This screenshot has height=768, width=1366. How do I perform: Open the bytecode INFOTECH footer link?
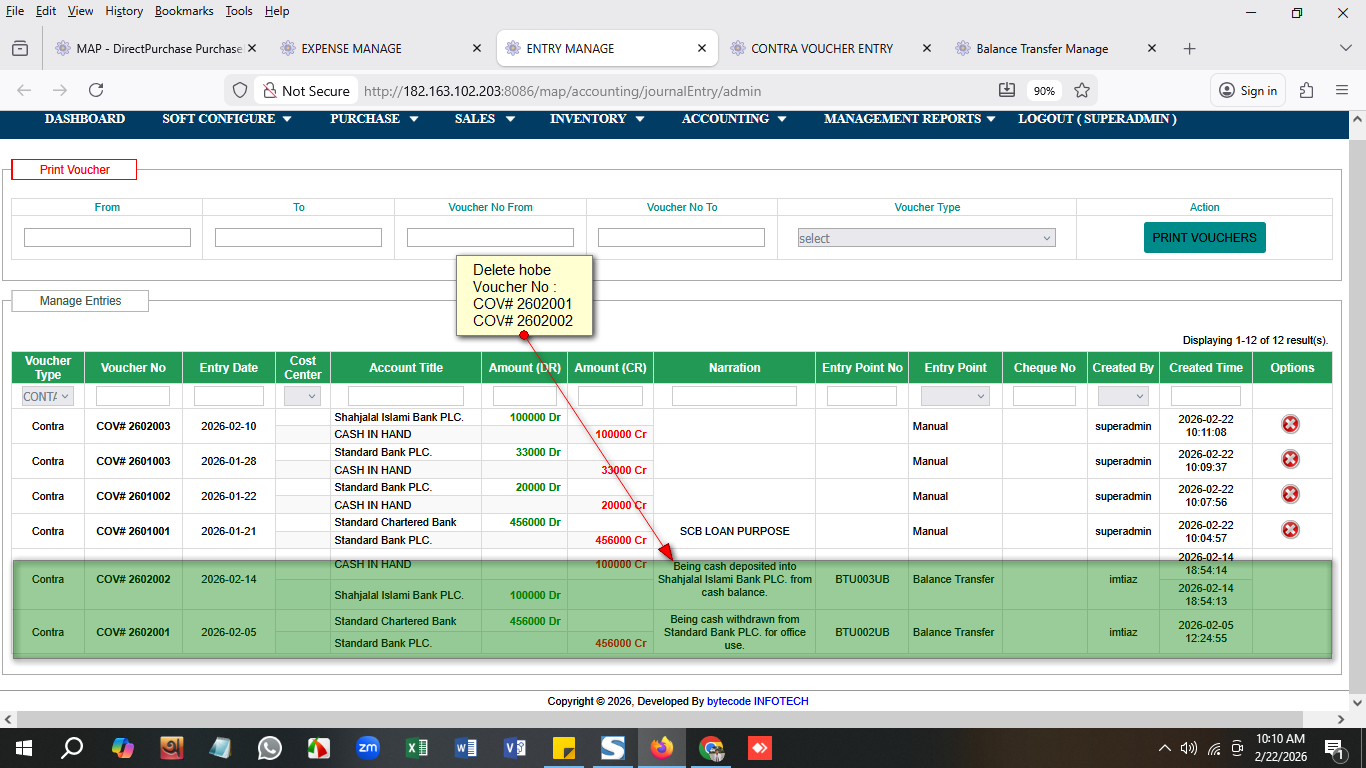[757, 701]
